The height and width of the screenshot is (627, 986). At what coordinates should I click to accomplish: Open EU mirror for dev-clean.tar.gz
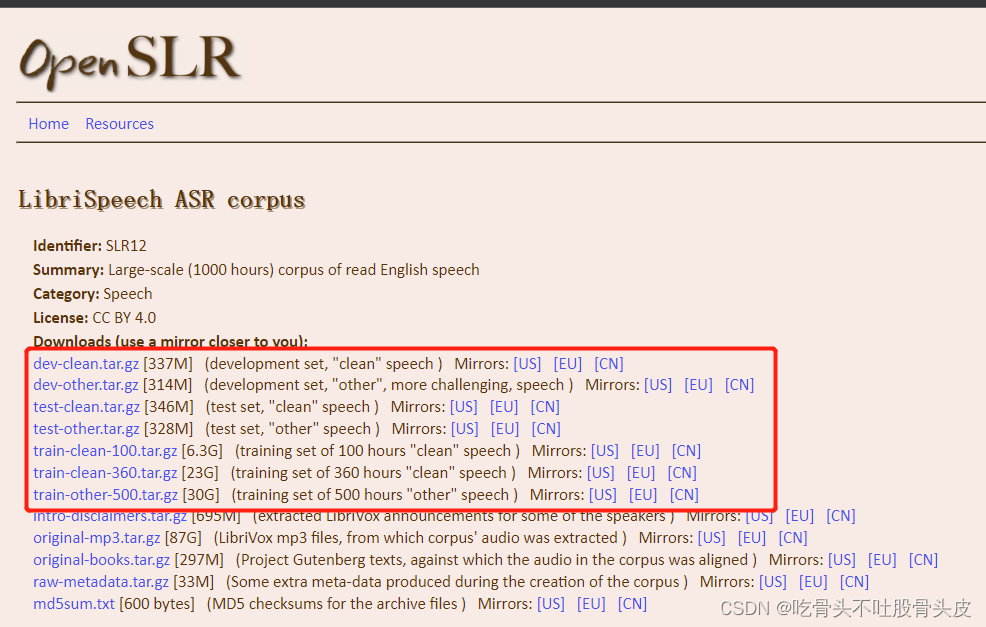(x=567, y=363)
